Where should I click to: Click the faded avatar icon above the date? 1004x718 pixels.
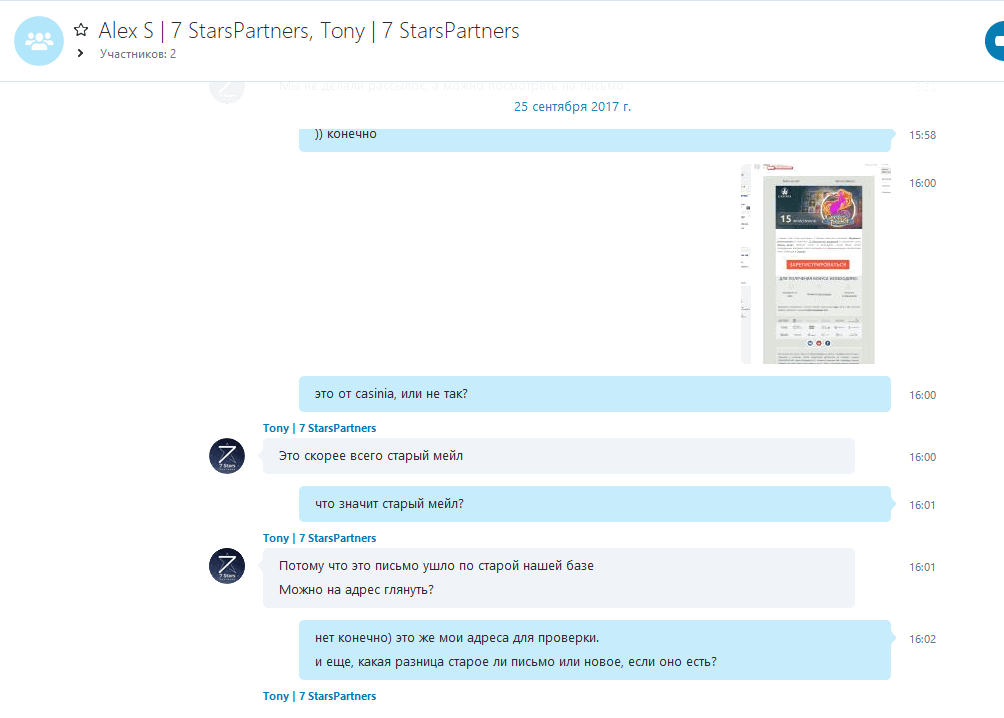227,88
